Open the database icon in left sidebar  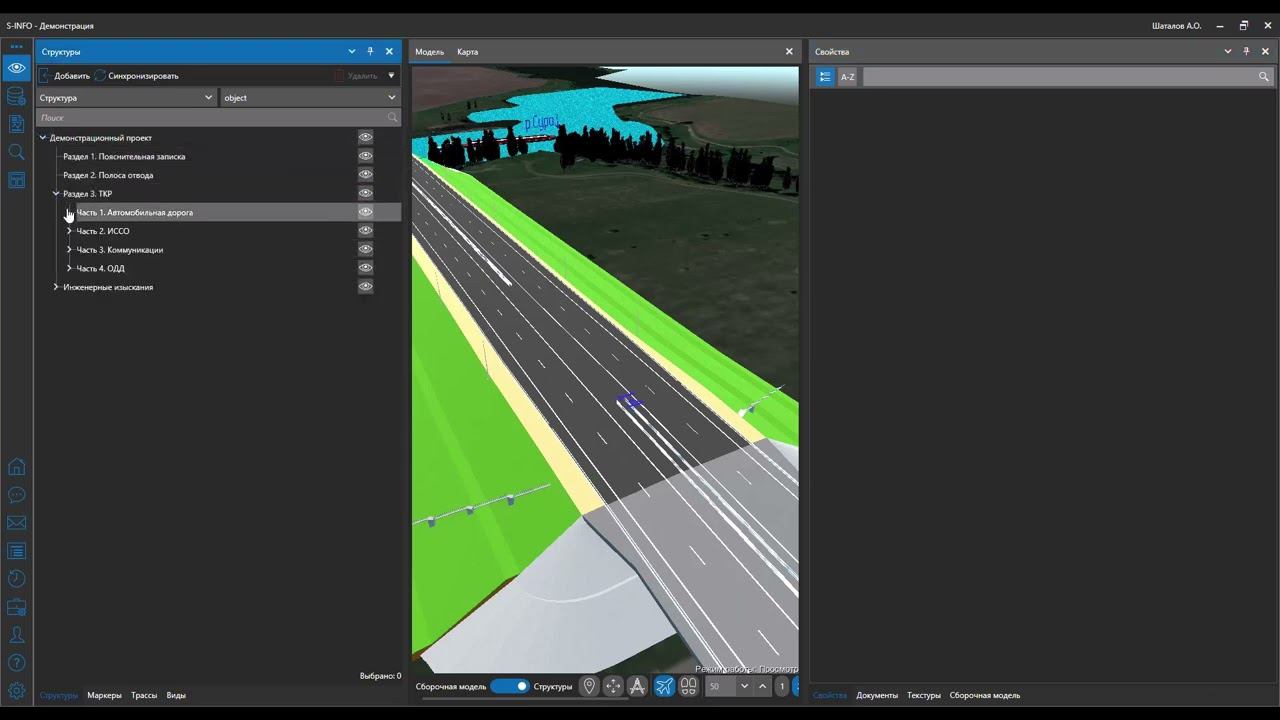(16, 96)
